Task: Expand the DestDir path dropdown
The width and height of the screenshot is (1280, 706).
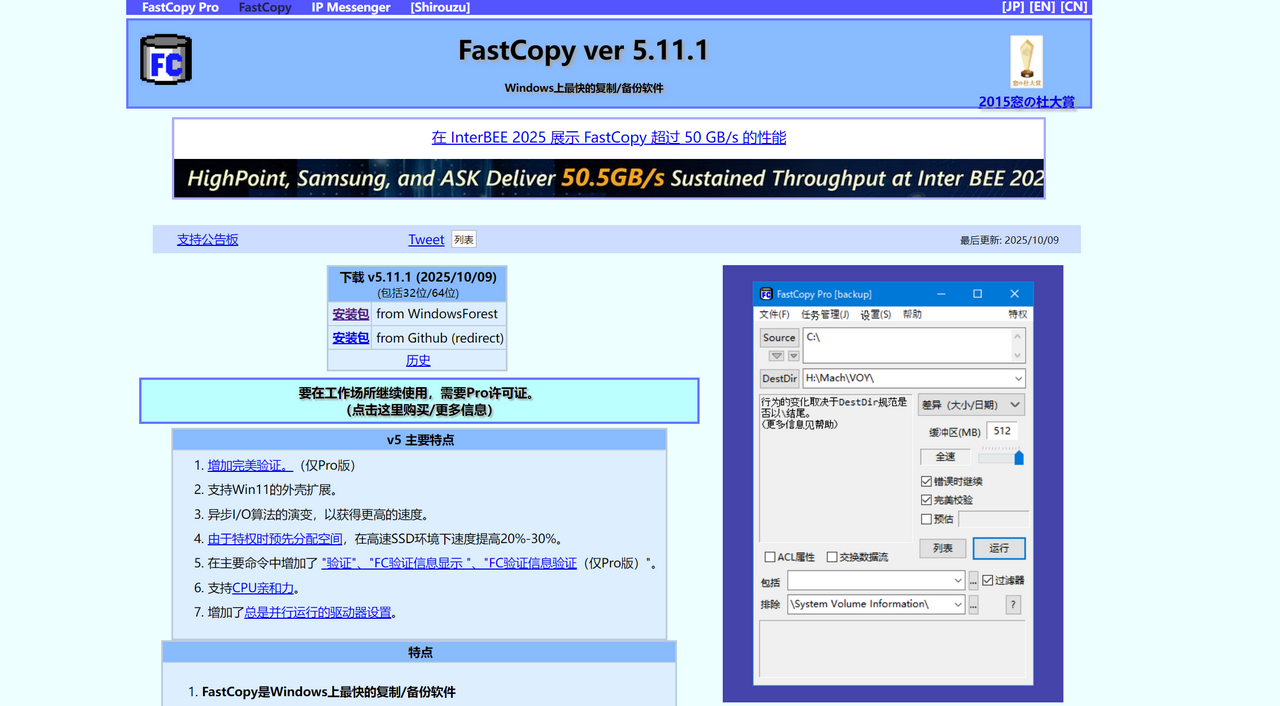Action: click(x=1019, y=377)
